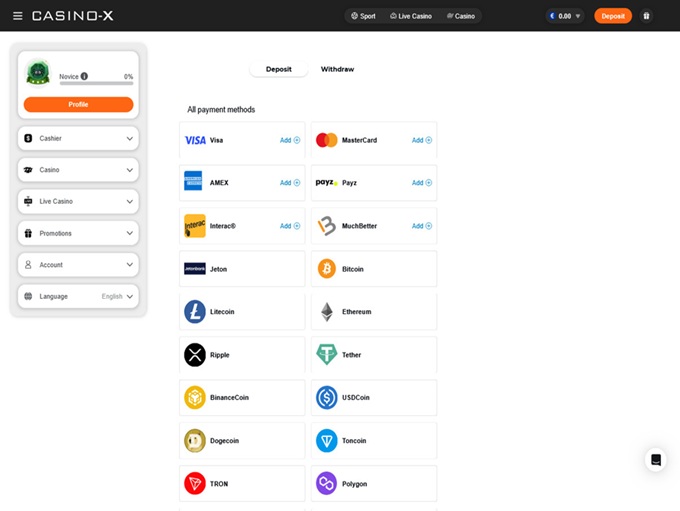Image resolution: width=680 pixels, height=511 pixels.
Task: Click the Novice level info icon
Action: pos(84,76)
